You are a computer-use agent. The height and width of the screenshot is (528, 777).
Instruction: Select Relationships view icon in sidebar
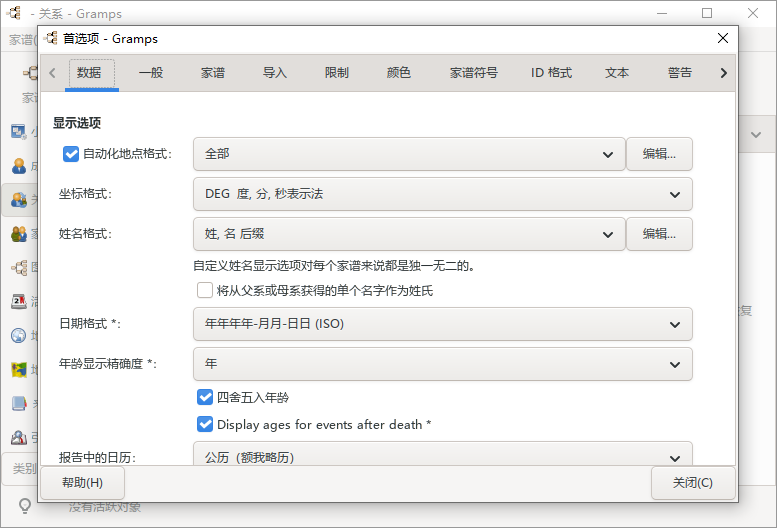click(x=18, y=200)
